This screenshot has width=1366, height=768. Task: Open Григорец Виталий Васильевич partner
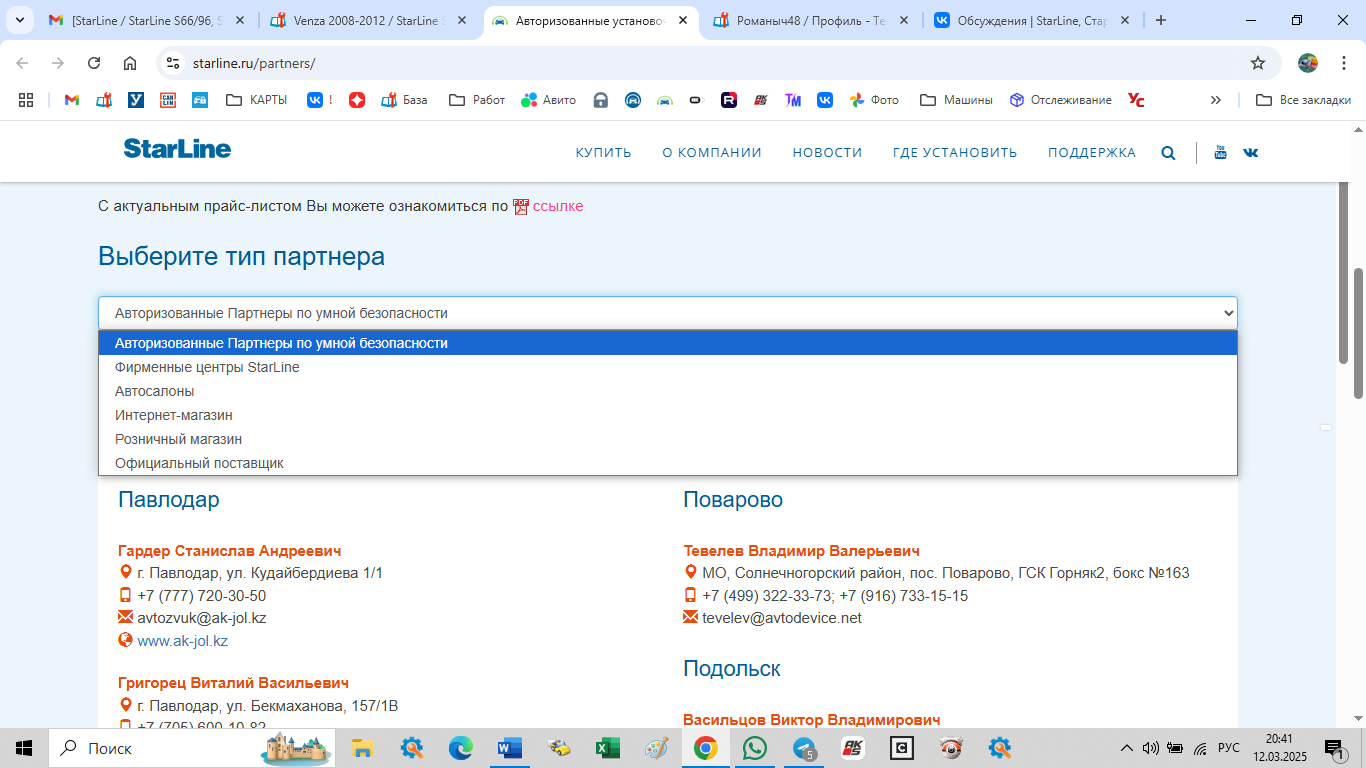pos(233,683)
